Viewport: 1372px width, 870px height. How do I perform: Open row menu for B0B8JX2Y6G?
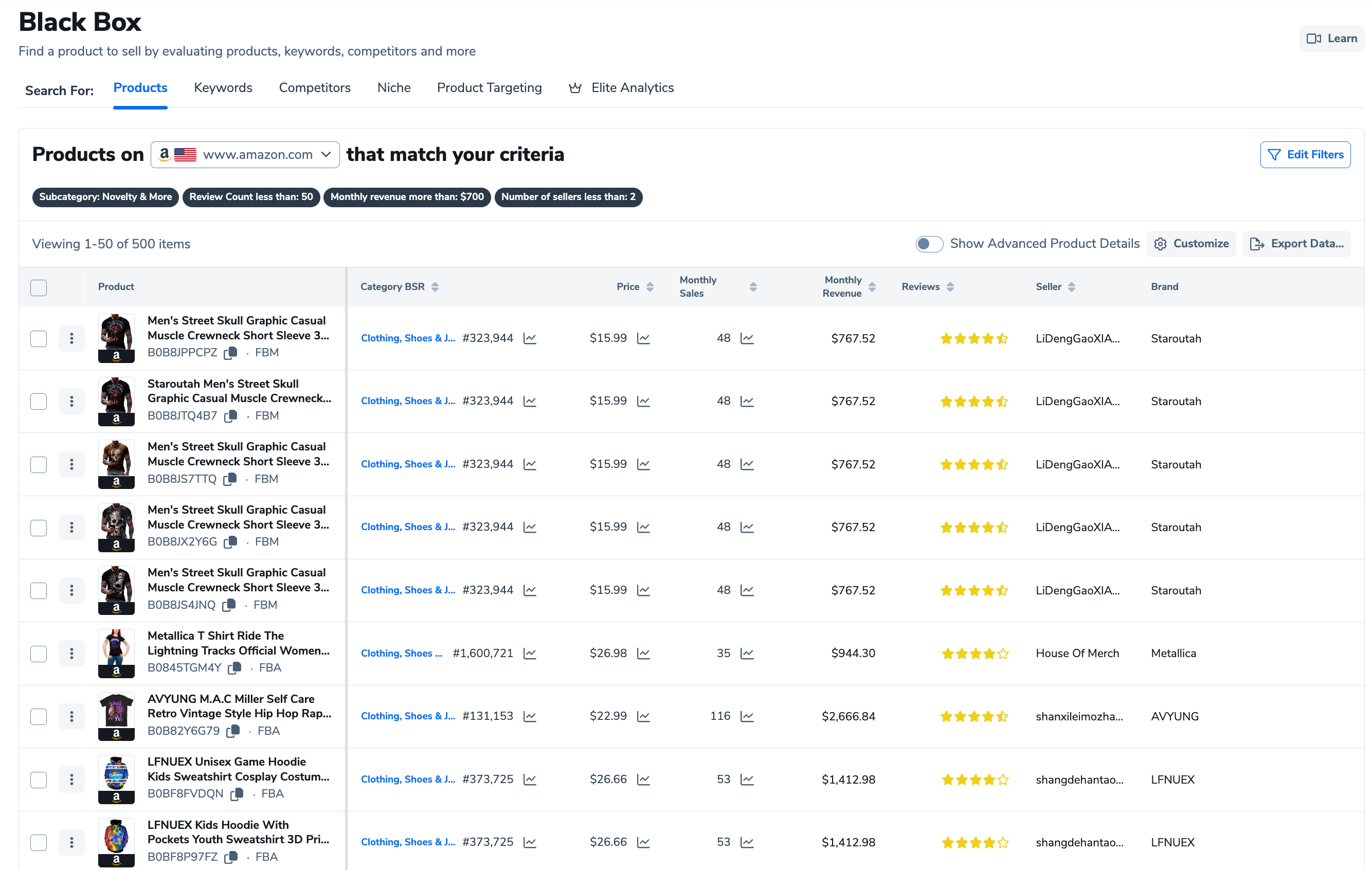72,527
